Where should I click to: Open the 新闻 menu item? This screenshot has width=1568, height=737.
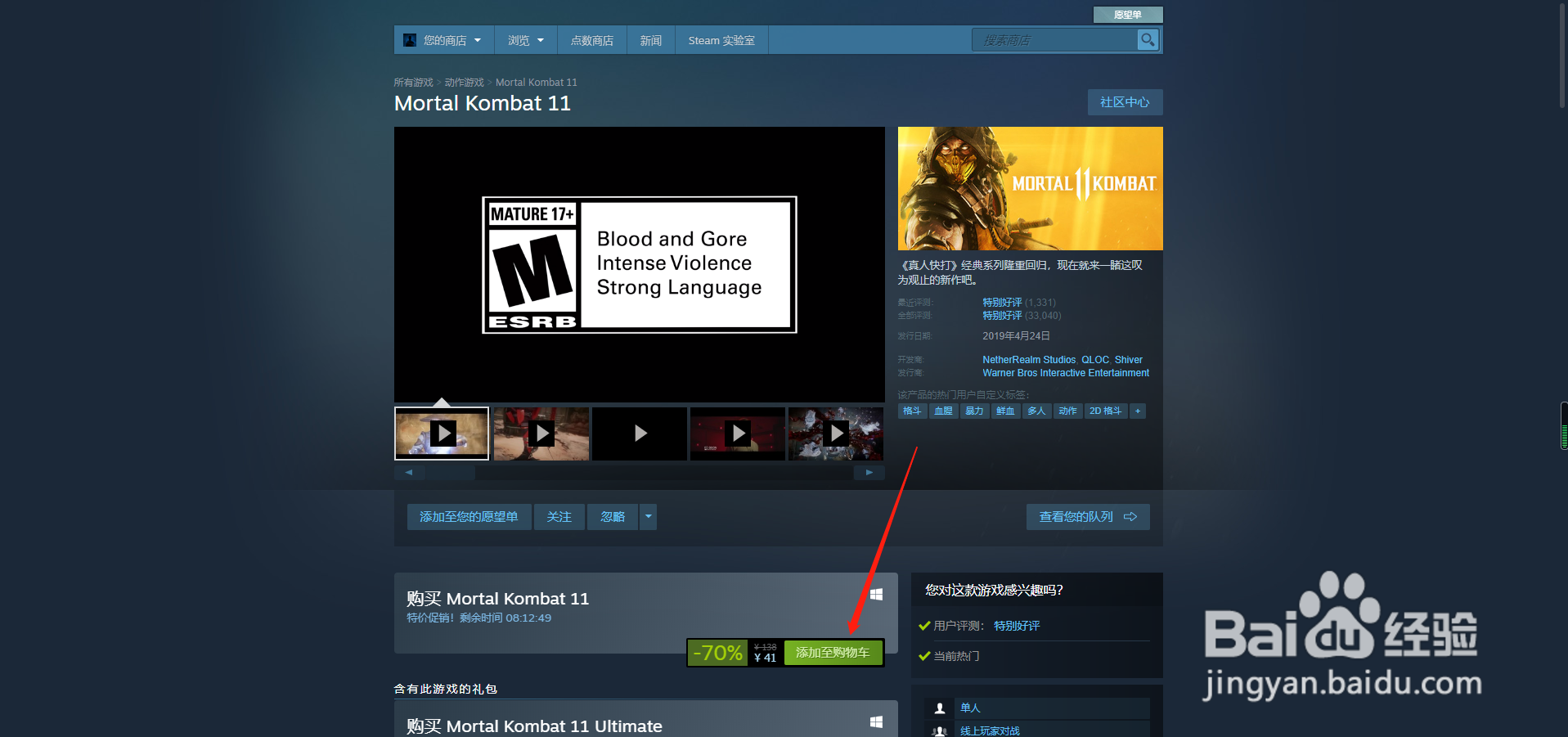pyautogui.click(x=651, y=40)
